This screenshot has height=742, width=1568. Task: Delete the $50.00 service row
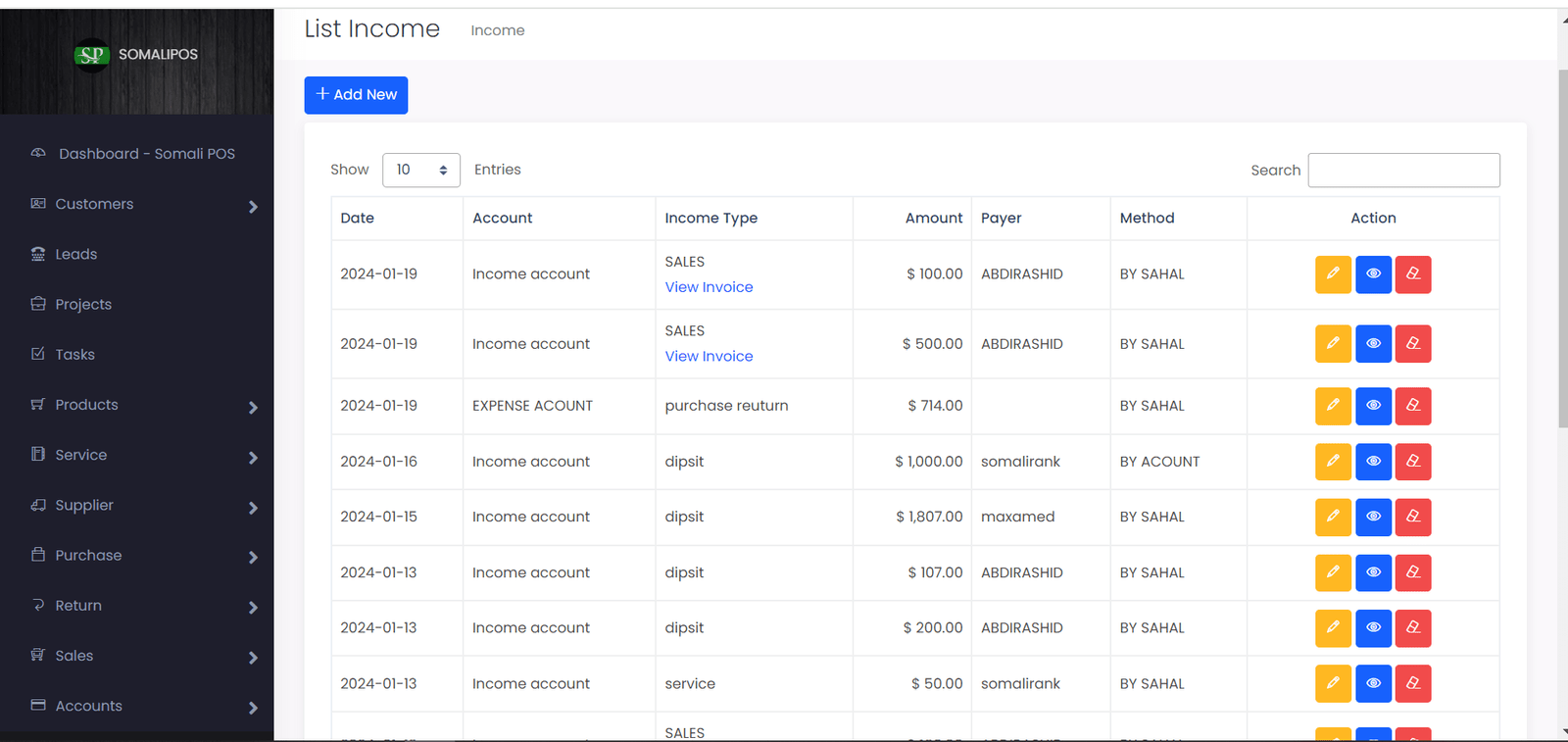point(1413,684)
